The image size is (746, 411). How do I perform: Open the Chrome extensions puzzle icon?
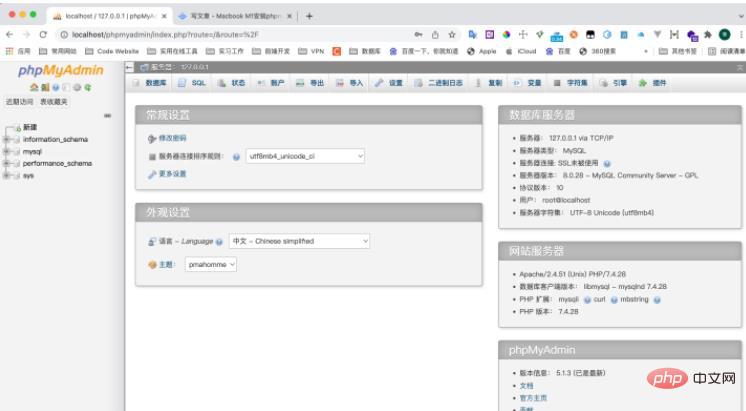pos(708,34)
